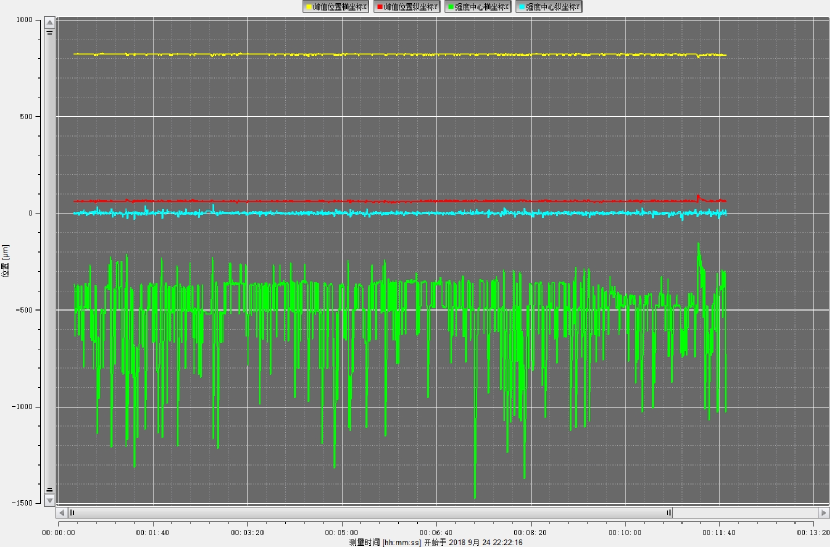Click the 500 y-axis label
The width and height of the screenshot is (830, 547).
pos(26,116)
